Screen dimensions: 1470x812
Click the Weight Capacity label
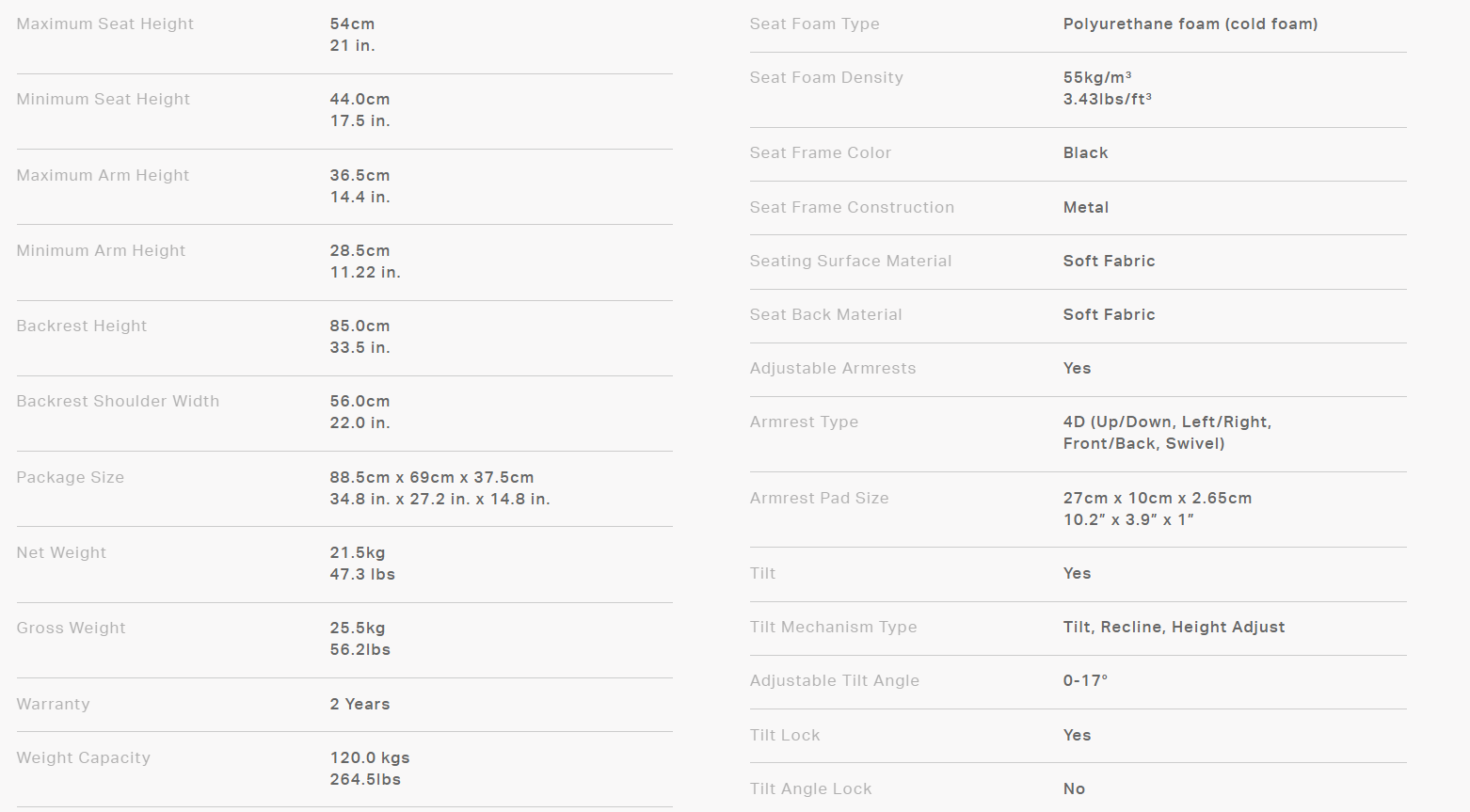83,757
